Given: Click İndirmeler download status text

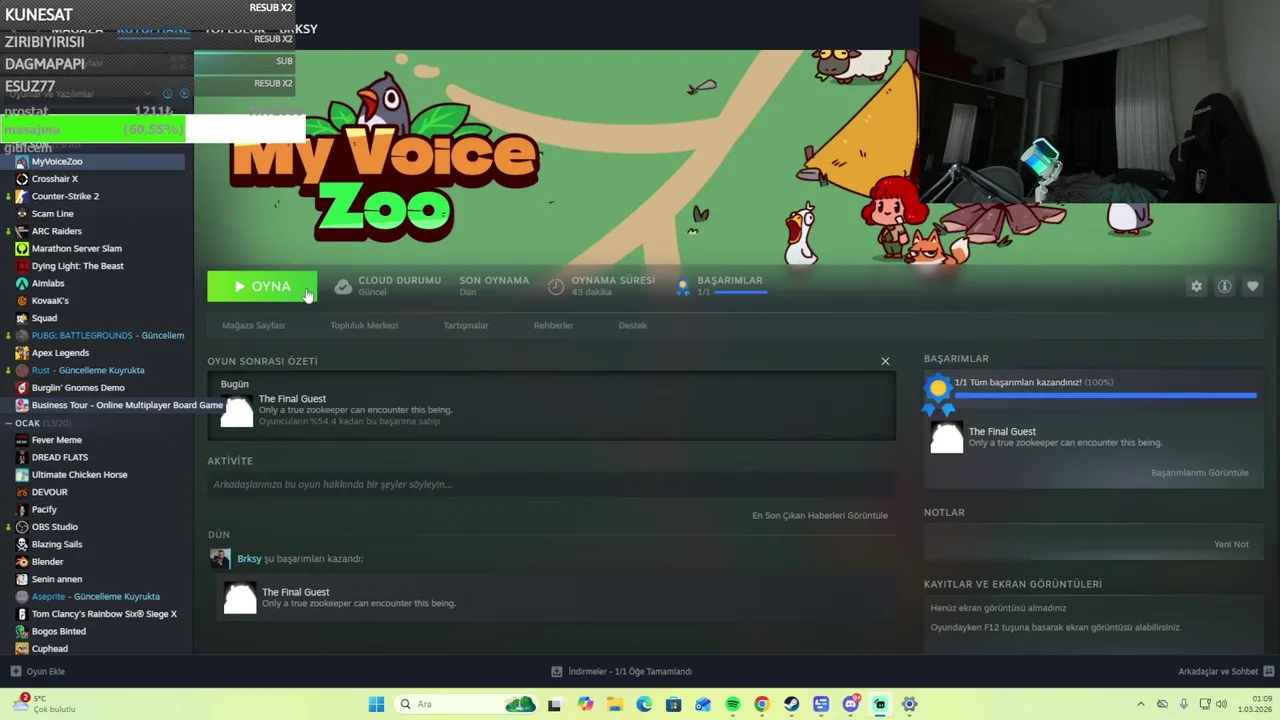Looking at the screenshot, I should click(630, 671).
